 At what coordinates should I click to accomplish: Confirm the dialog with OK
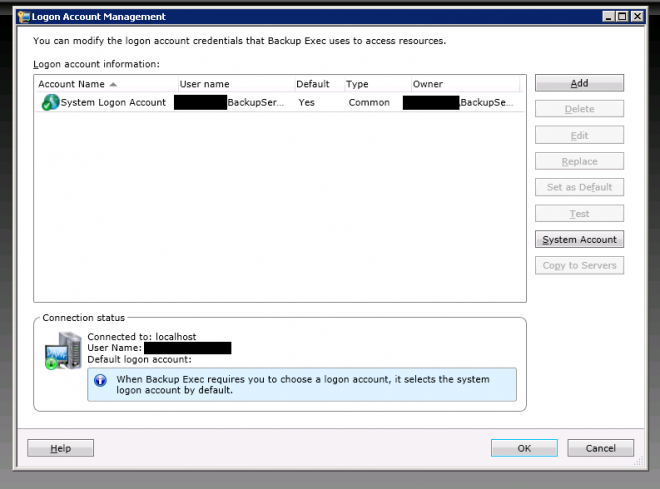click(x=524, y=448)
